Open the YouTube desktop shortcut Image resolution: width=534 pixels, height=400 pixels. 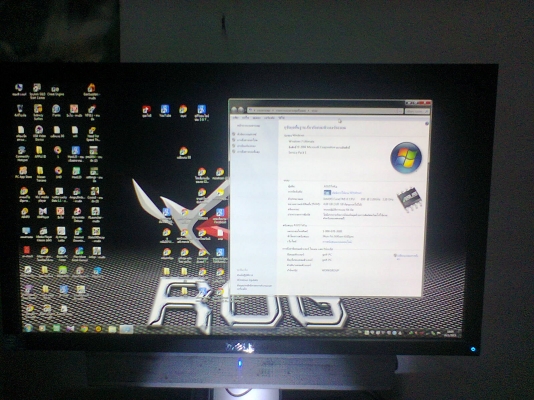pyautogui.click(x=165, y=111)
